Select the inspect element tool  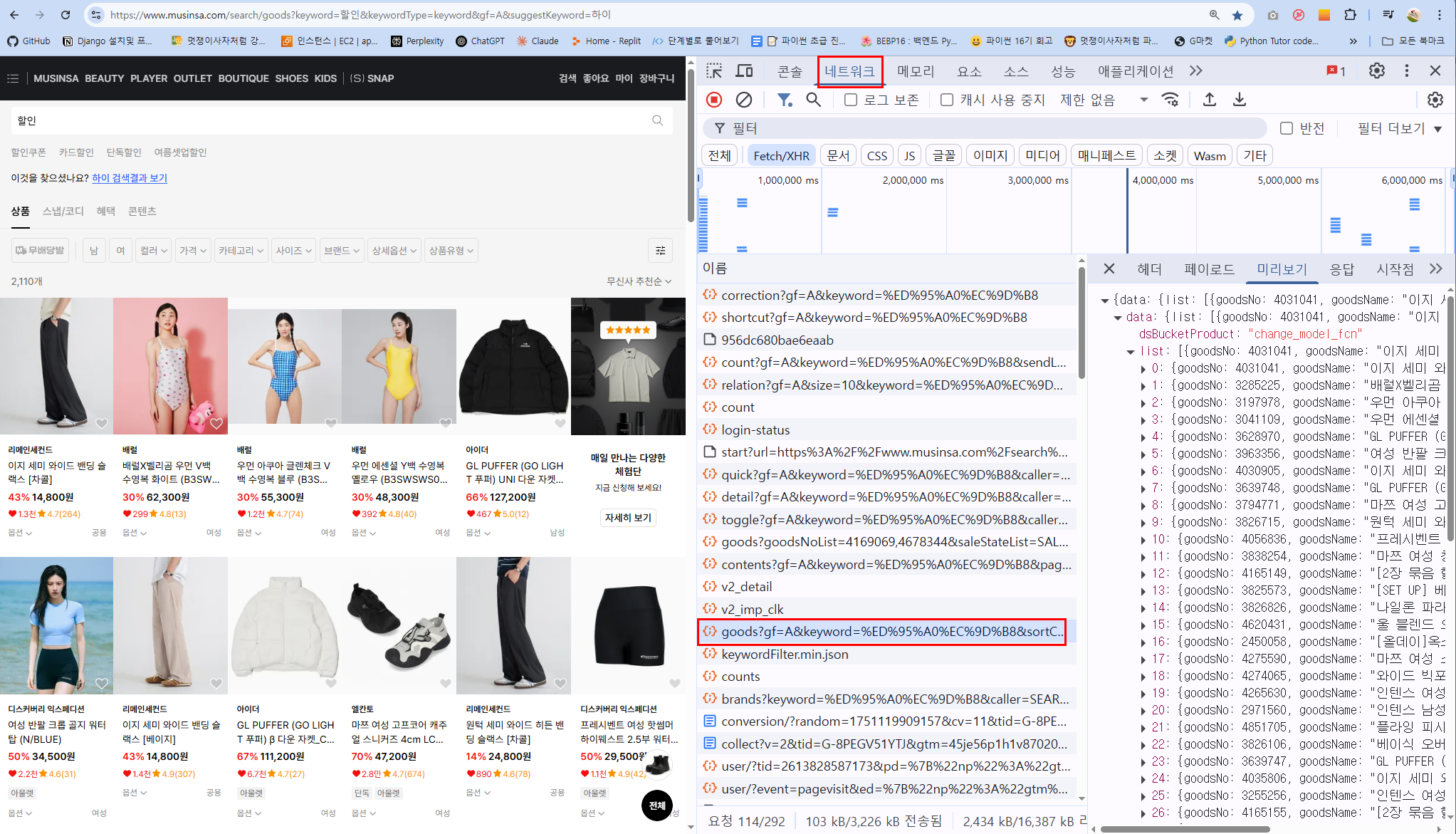coord(714,71)
